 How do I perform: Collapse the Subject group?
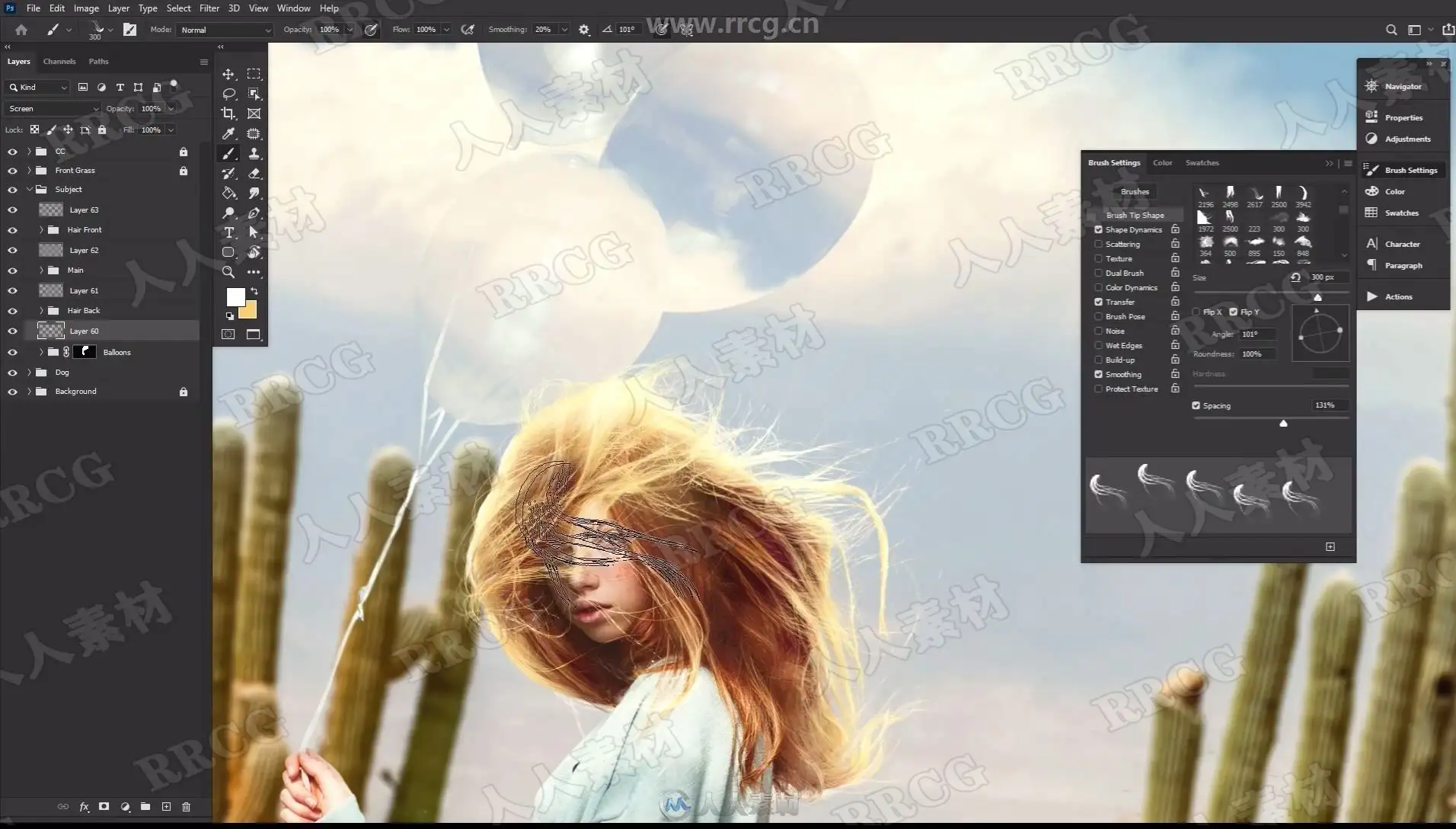(29, 189)
